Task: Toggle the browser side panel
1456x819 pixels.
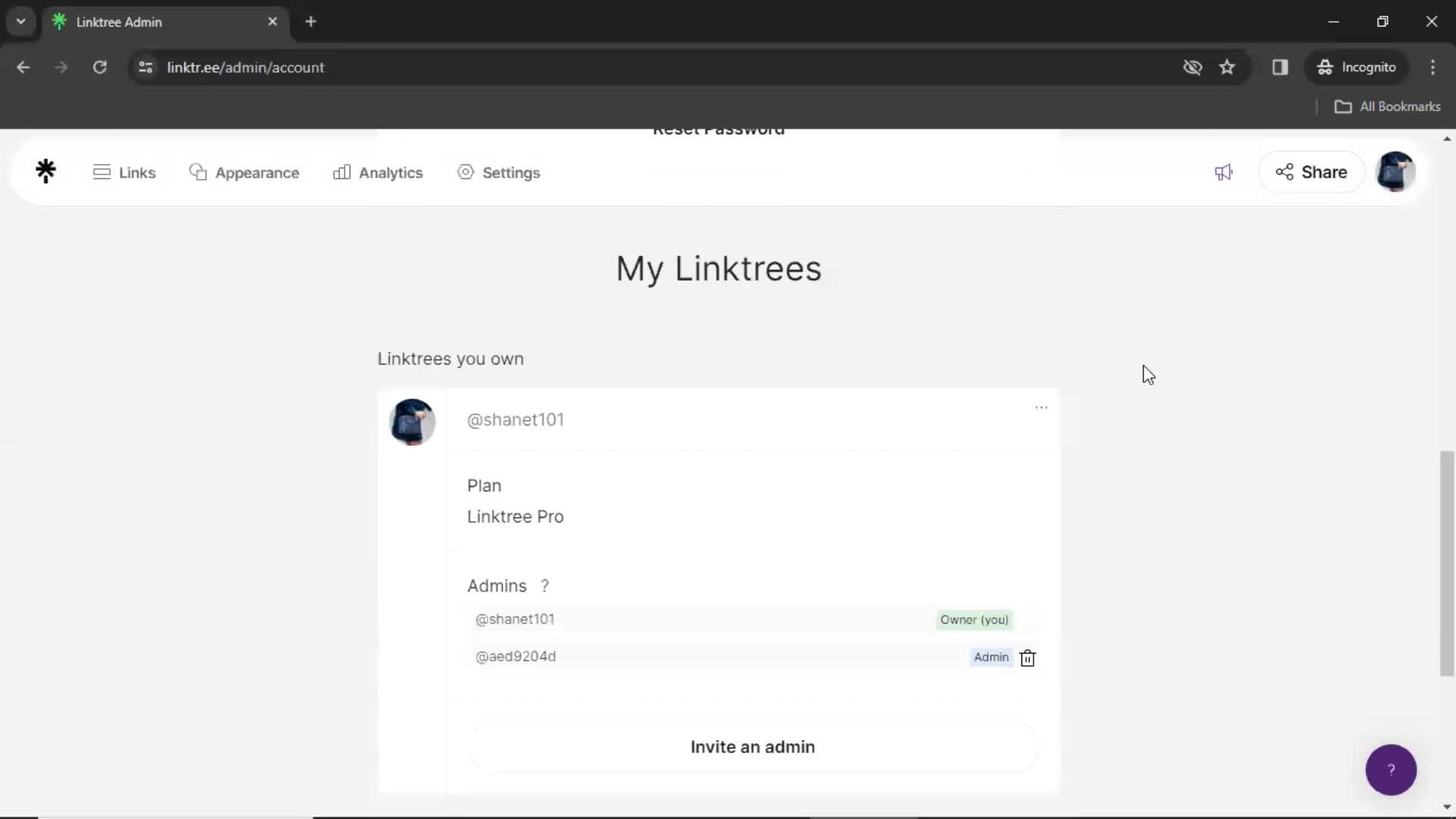Action: [x=1280, y=67]
